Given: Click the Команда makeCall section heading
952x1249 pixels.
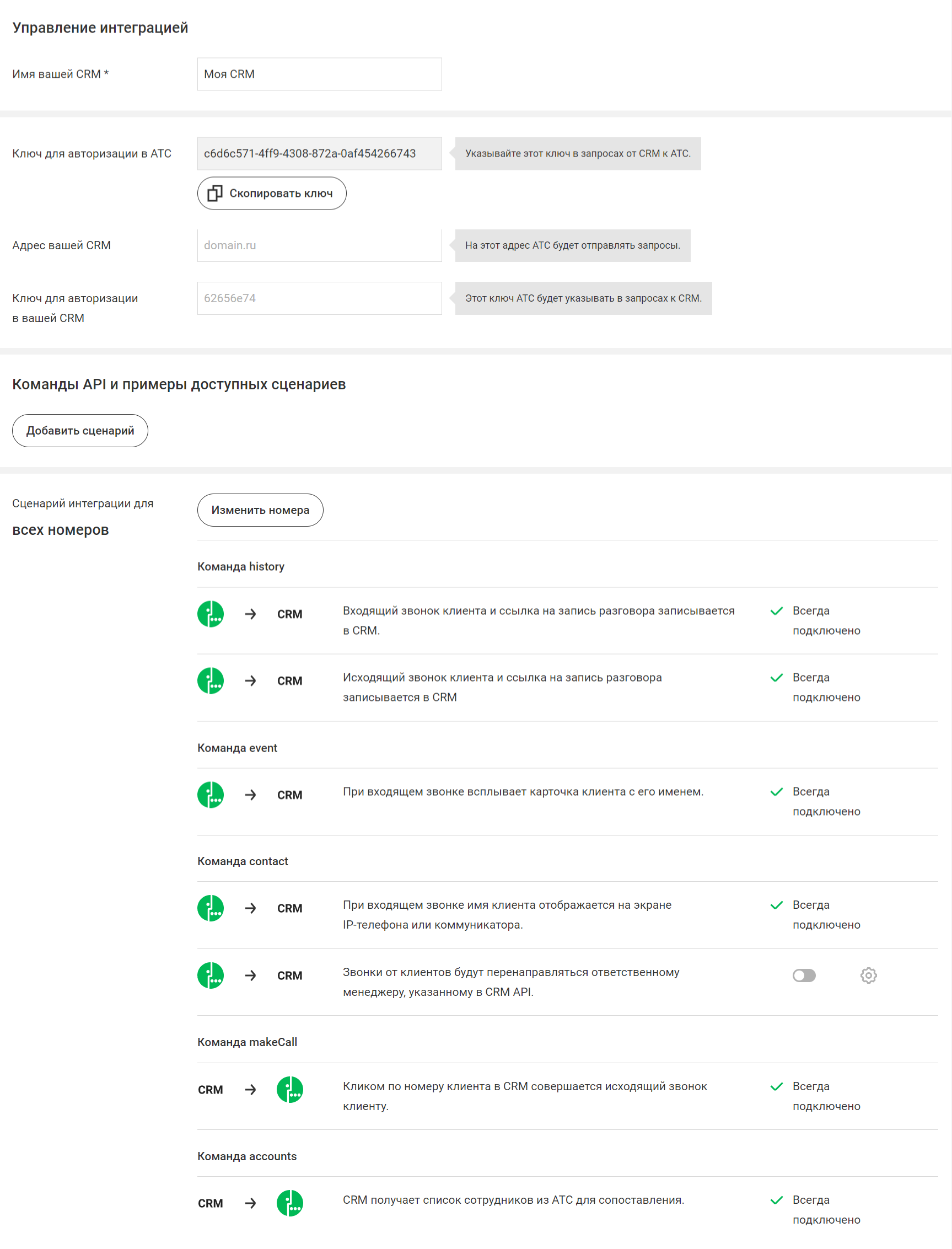Looking at the screenshot, I should (247, 1042).
